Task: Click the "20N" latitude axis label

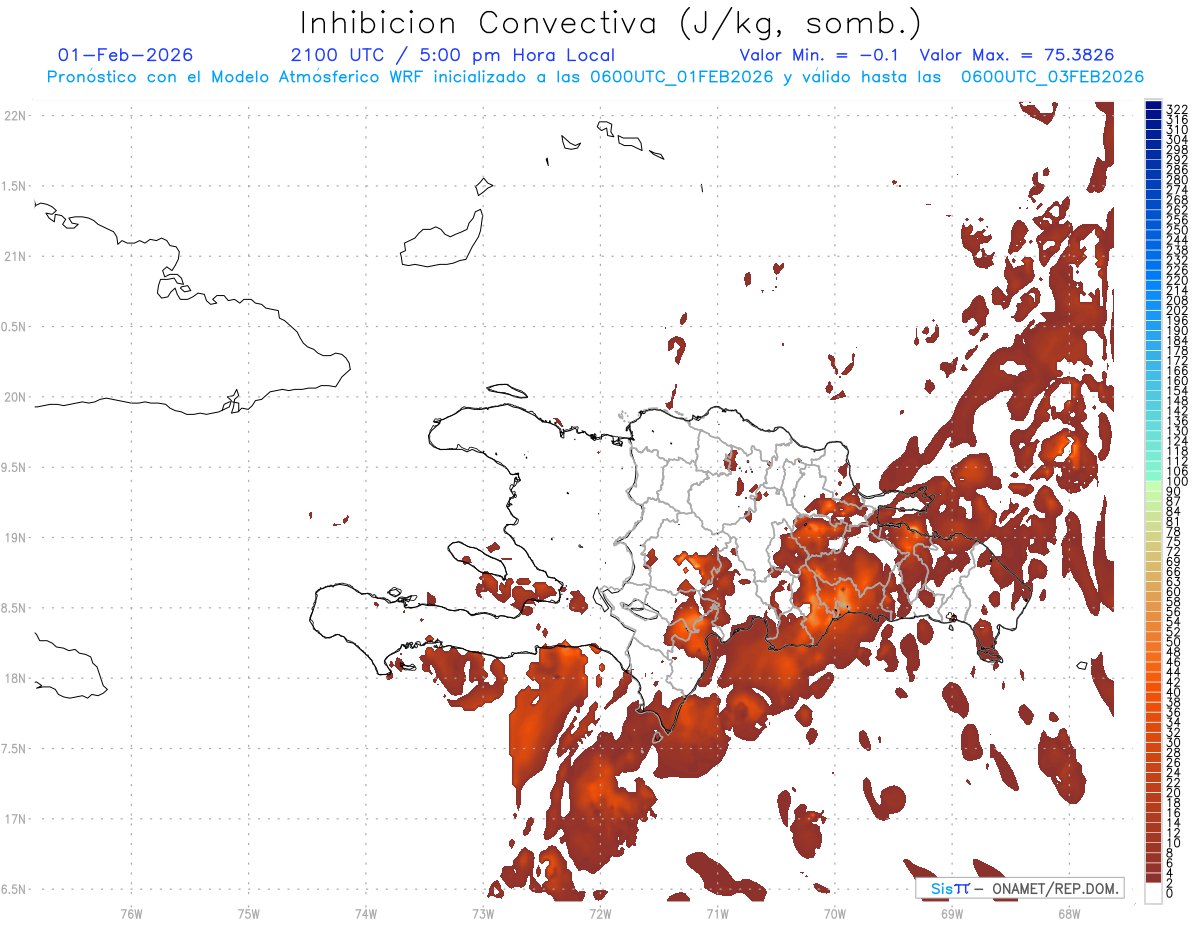Action: pos(15,397)
